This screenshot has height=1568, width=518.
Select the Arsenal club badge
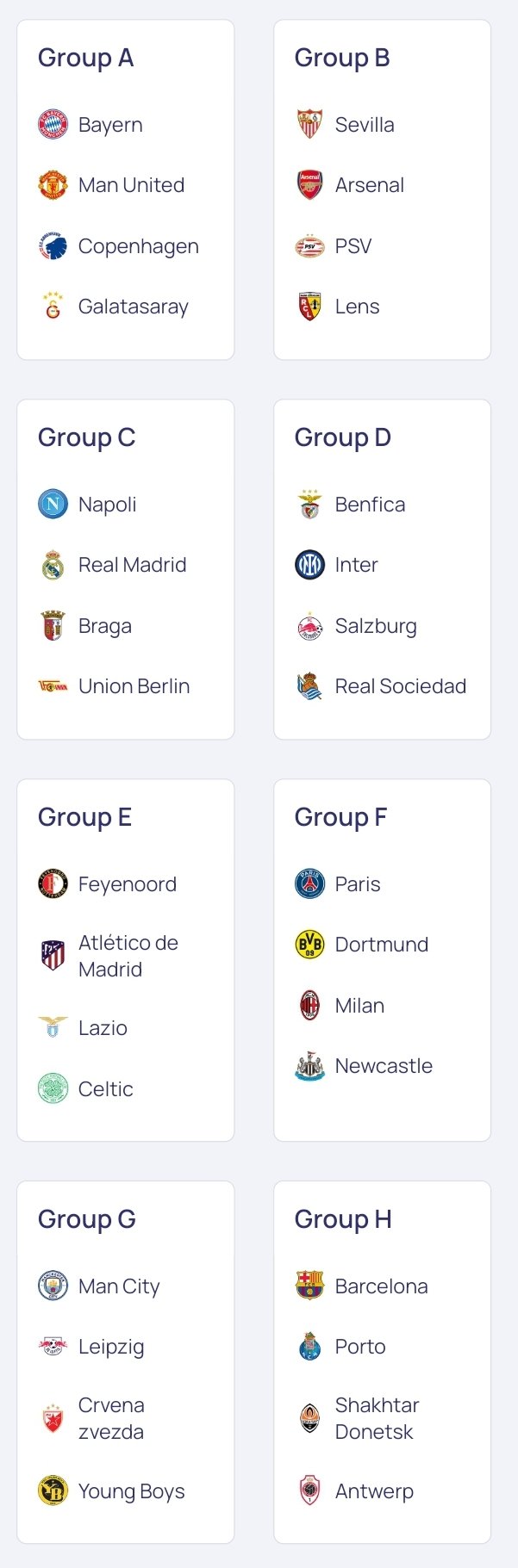click(x=309, y=185)
